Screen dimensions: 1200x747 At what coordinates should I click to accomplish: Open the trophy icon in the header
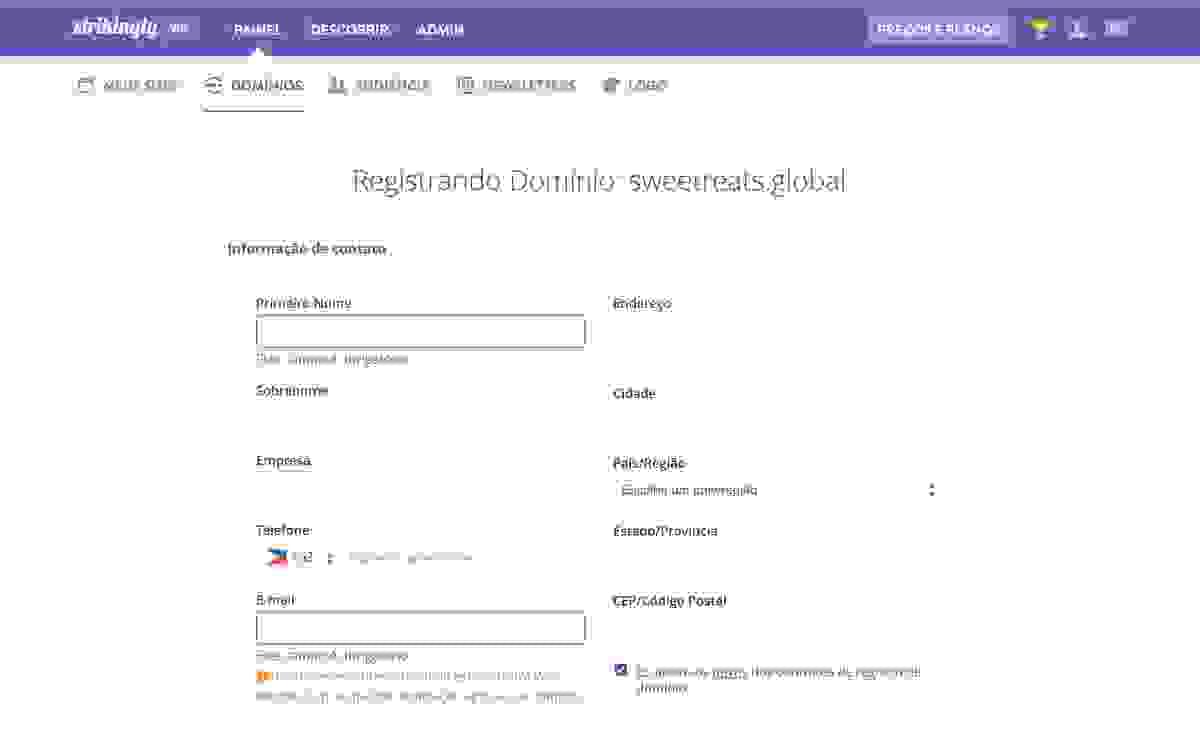coord(1040,29)
